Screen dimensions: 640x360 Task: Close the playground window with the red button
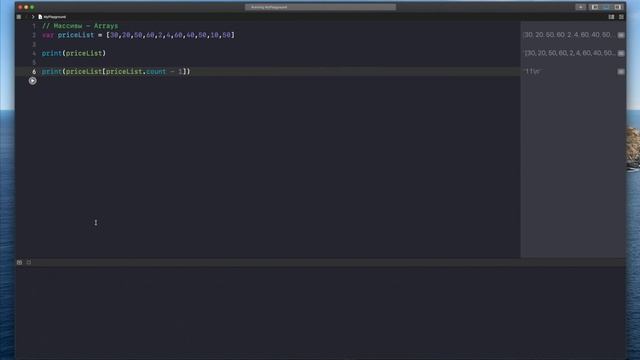(x=20, y=7)
